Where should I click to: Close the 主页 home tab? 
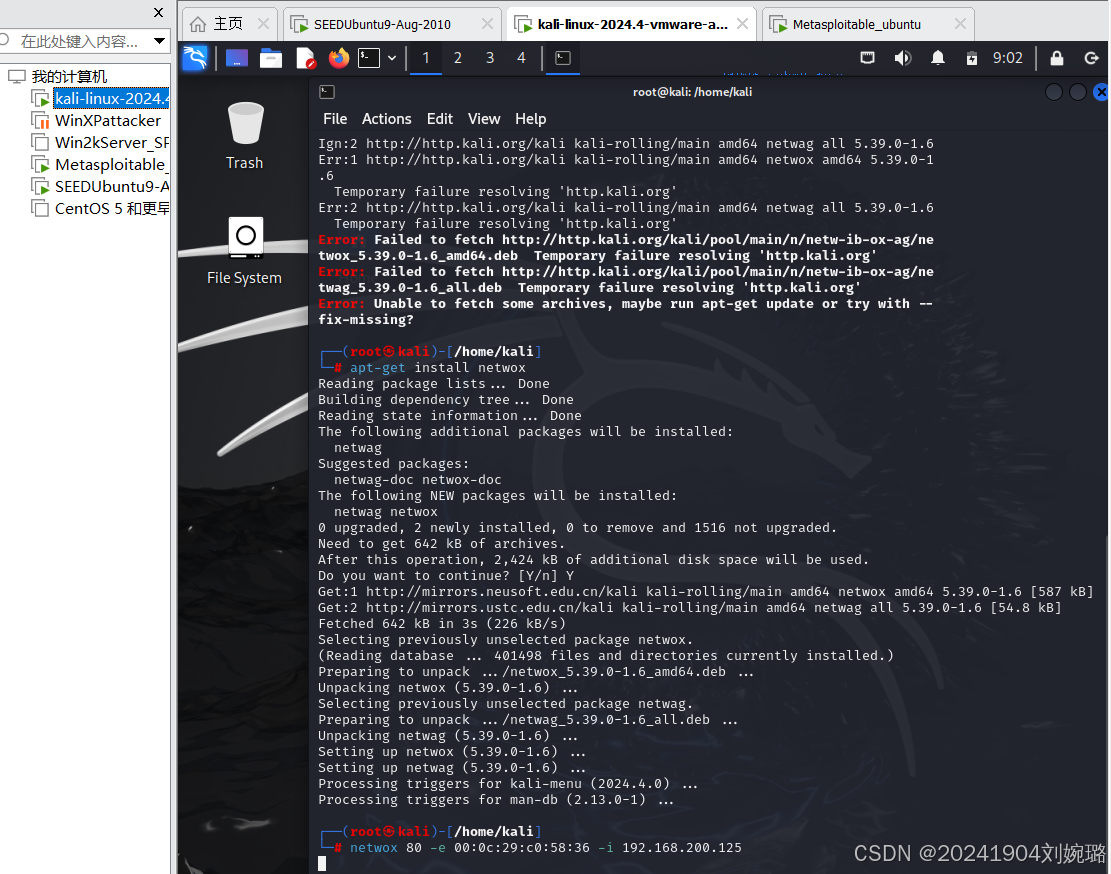tap(264, 24)
